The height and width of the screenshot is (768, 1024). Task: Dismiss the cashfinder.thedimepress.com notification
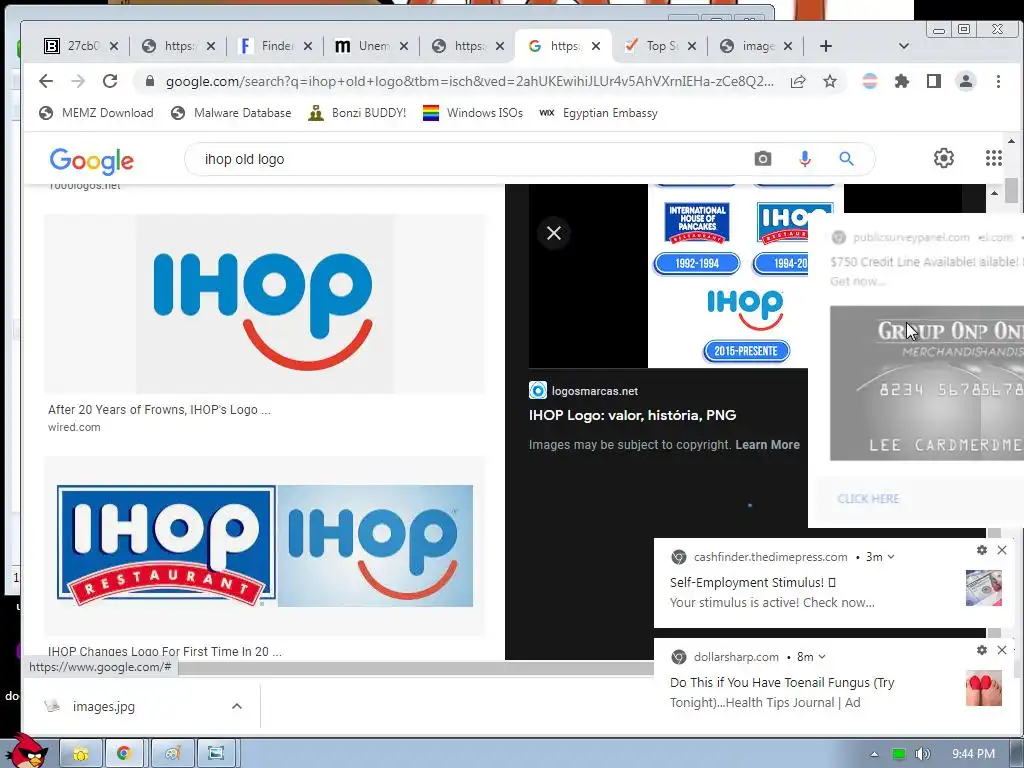[x=1002, y=551]
